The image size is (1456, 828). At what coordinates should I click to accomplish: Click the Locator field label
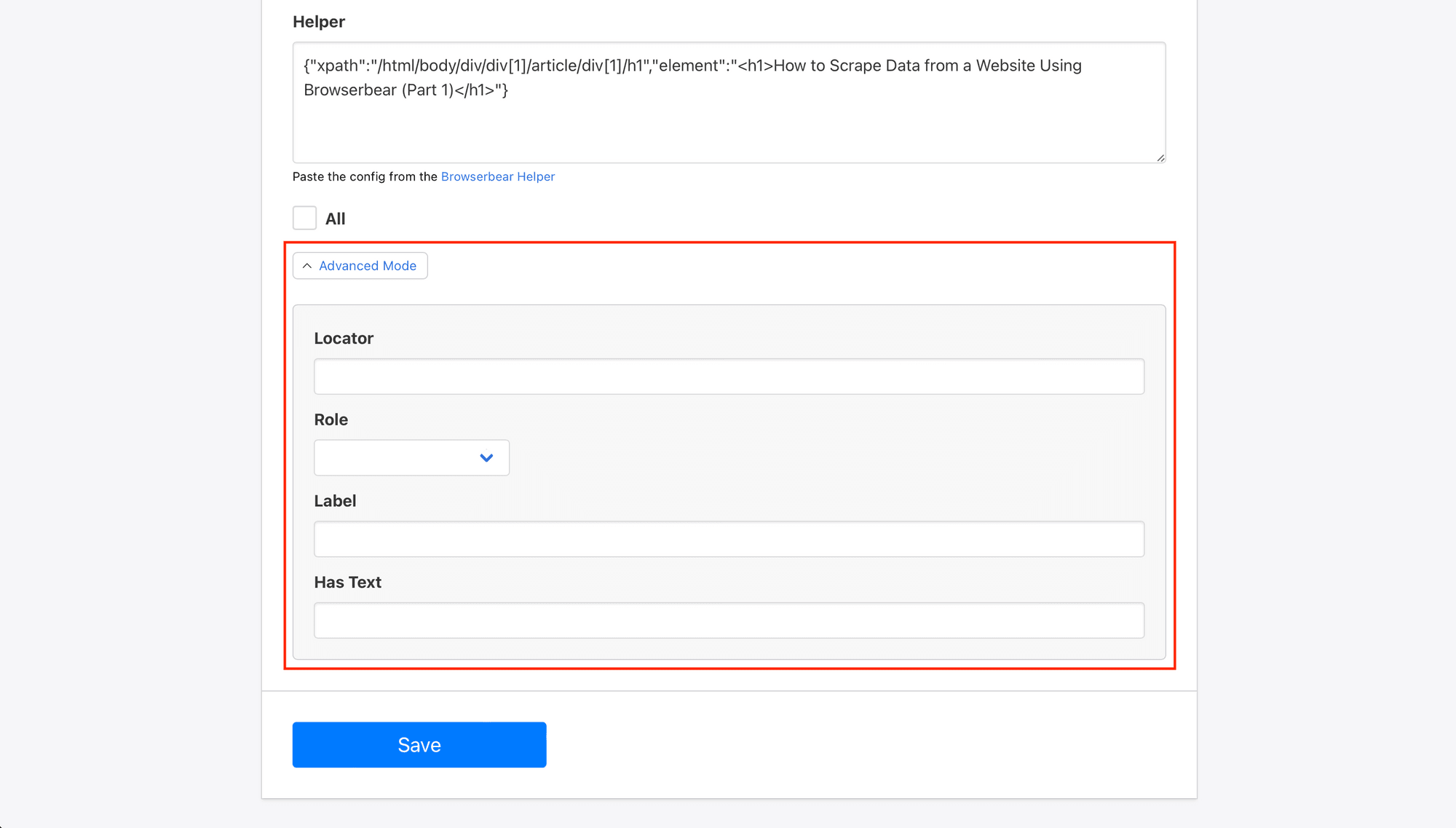pyautogui.click(x=344, y=338)
